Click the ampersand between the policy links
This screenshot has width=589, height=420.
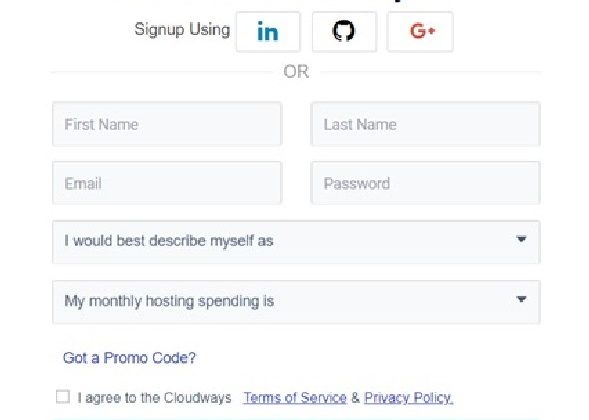coord(355,397)
